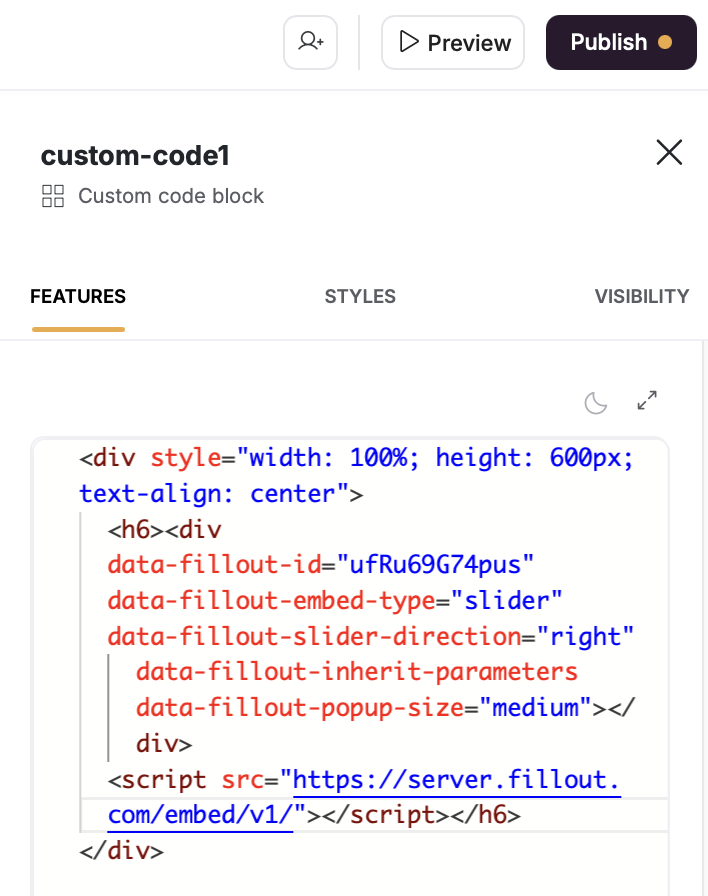Screen dimensions: 708x896
Task: Switch to the FEATURES tab
Action: click(78, 297)
